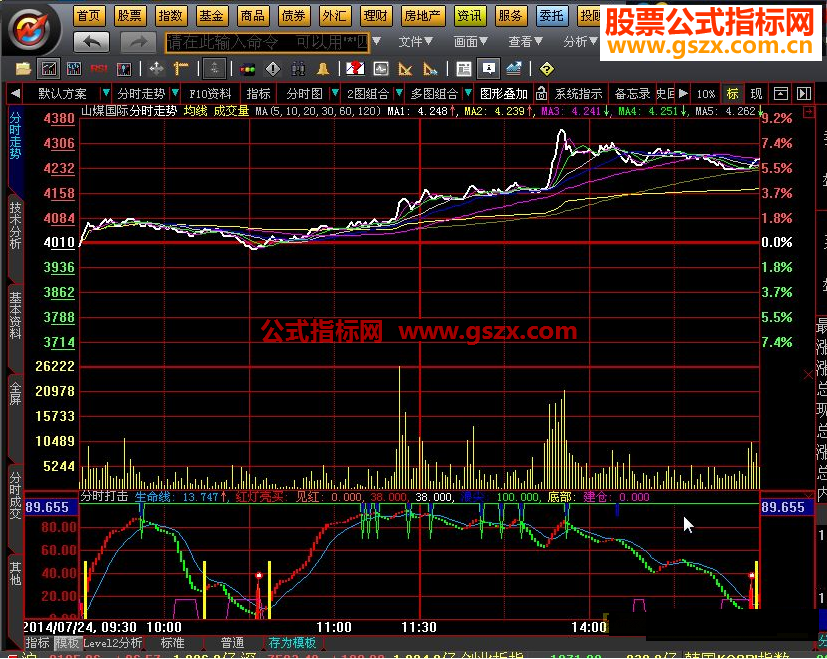Toggle the 标 indicator button
The image size is (827, 659).
click(732, 94)
